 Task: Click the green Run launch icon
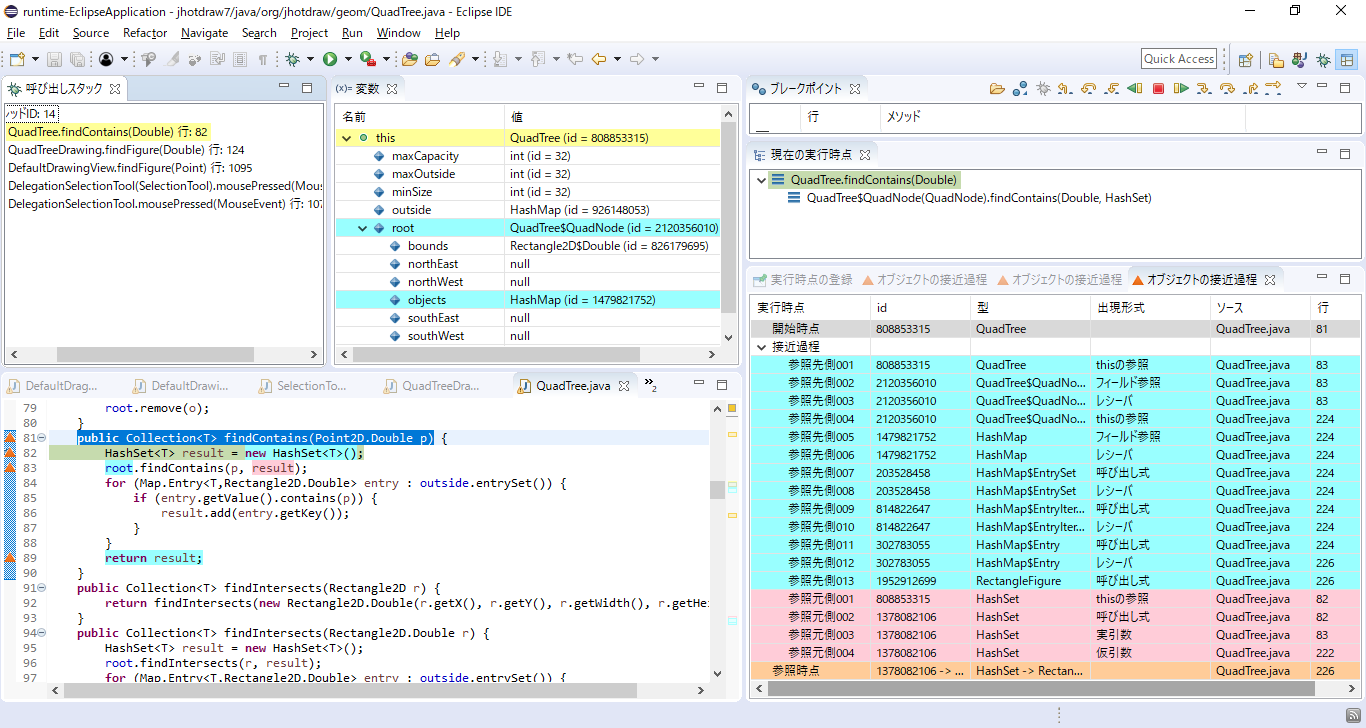(x=330, y=59)
